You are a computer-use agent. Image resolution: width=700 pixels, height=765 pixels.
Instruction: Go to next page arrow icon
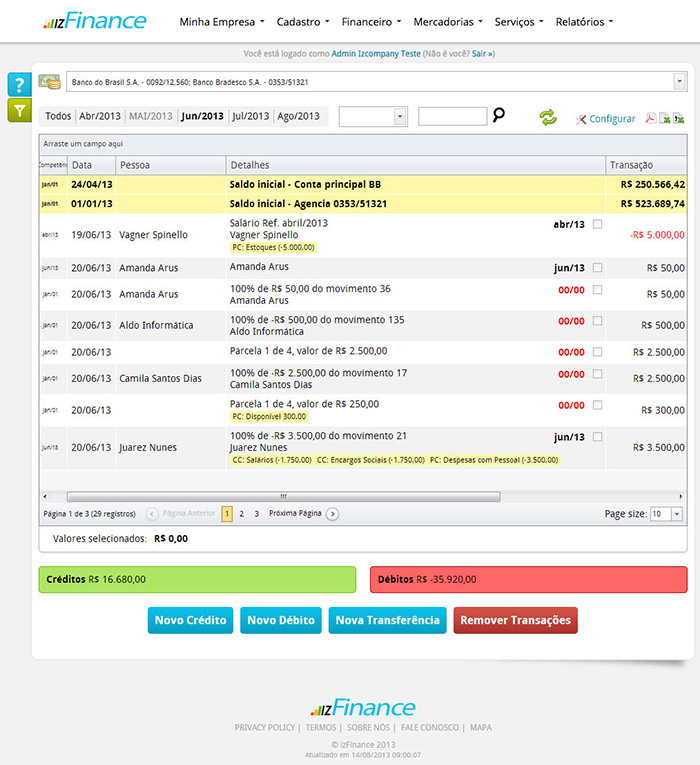[333, 514]
